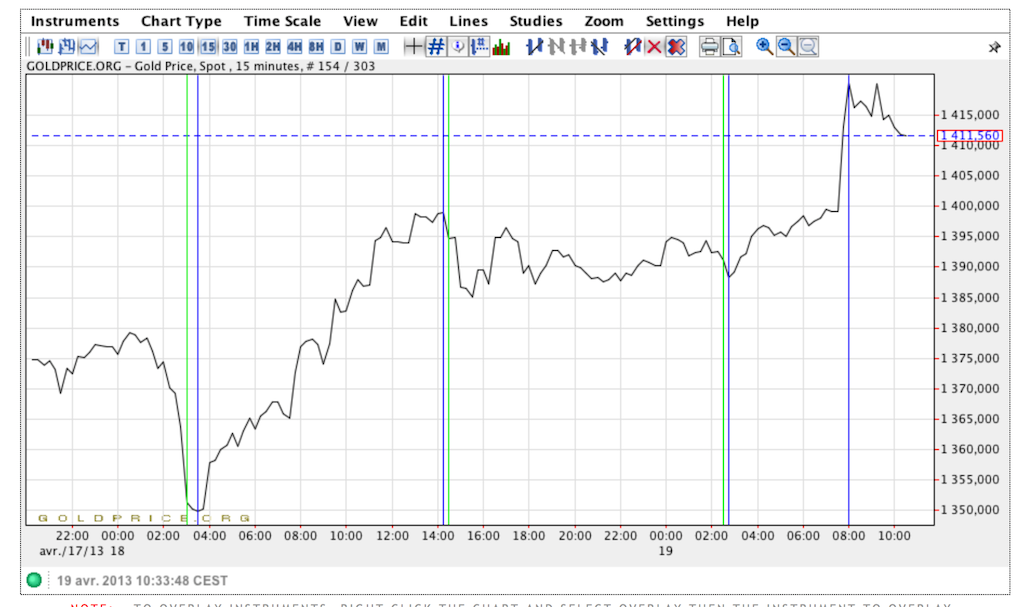
Task: Expand the Chart Type menu
Action: (181, 21)
